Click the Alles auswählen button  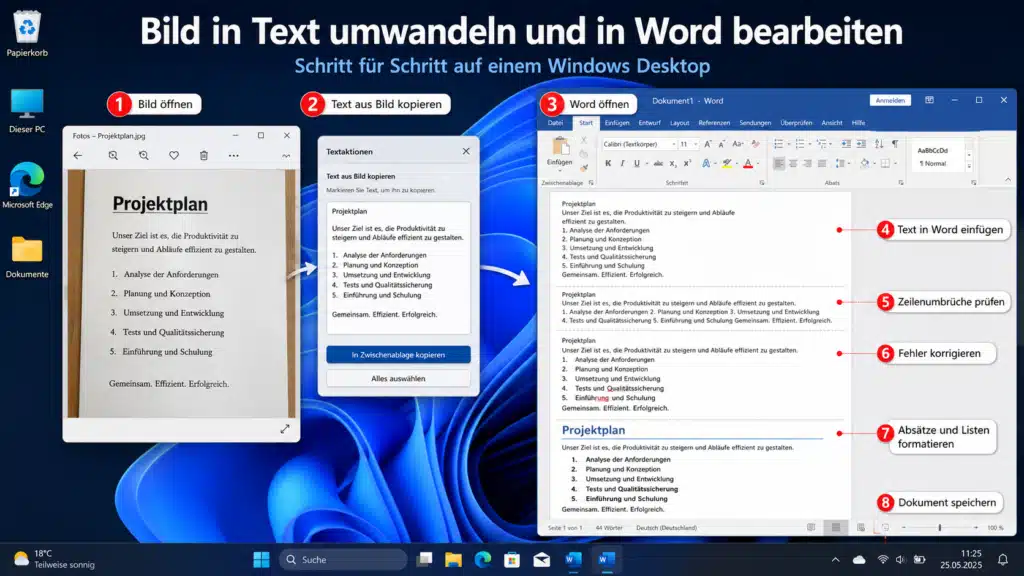(398, 379)
